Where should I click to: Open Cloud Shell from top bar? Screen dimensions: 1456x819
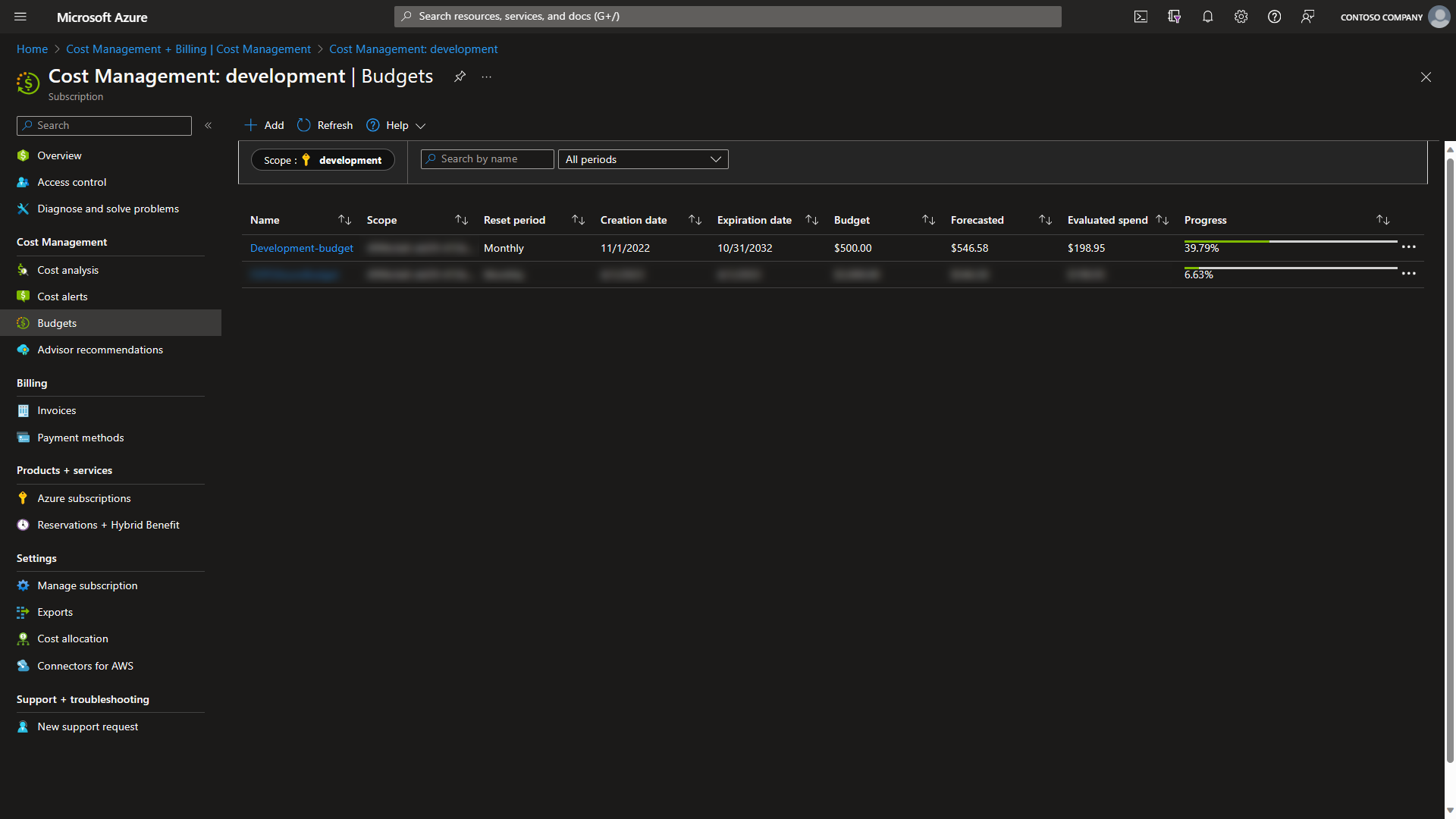[1141, 17]
